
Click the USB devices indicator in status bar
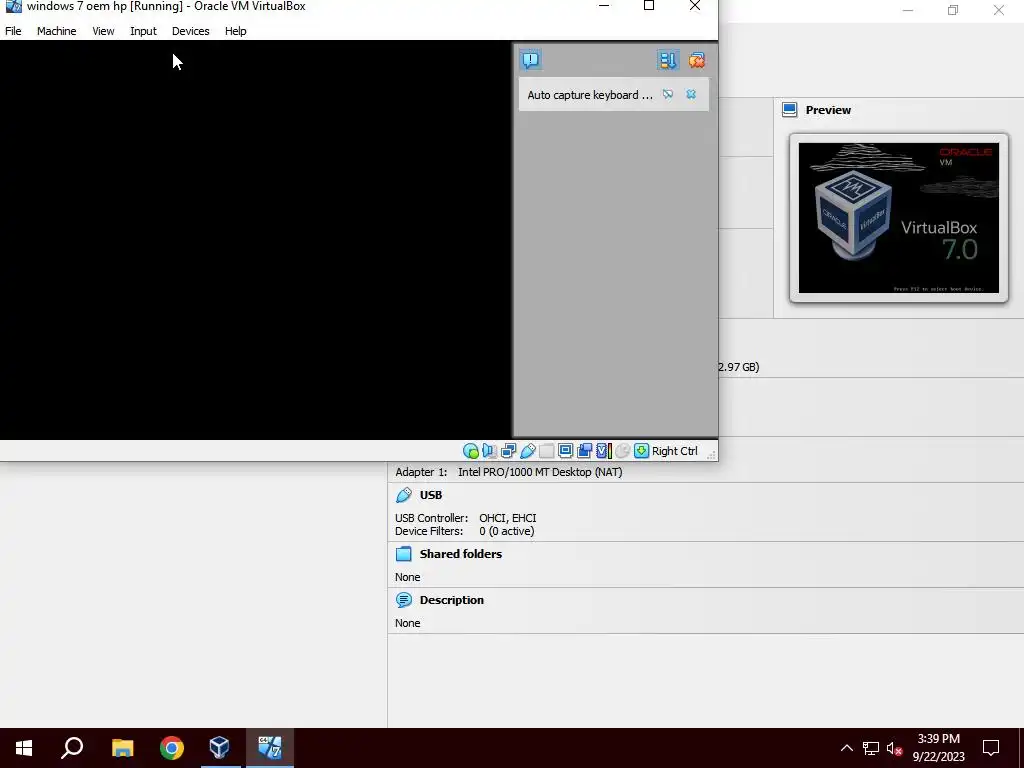click(x=528, y=451)
